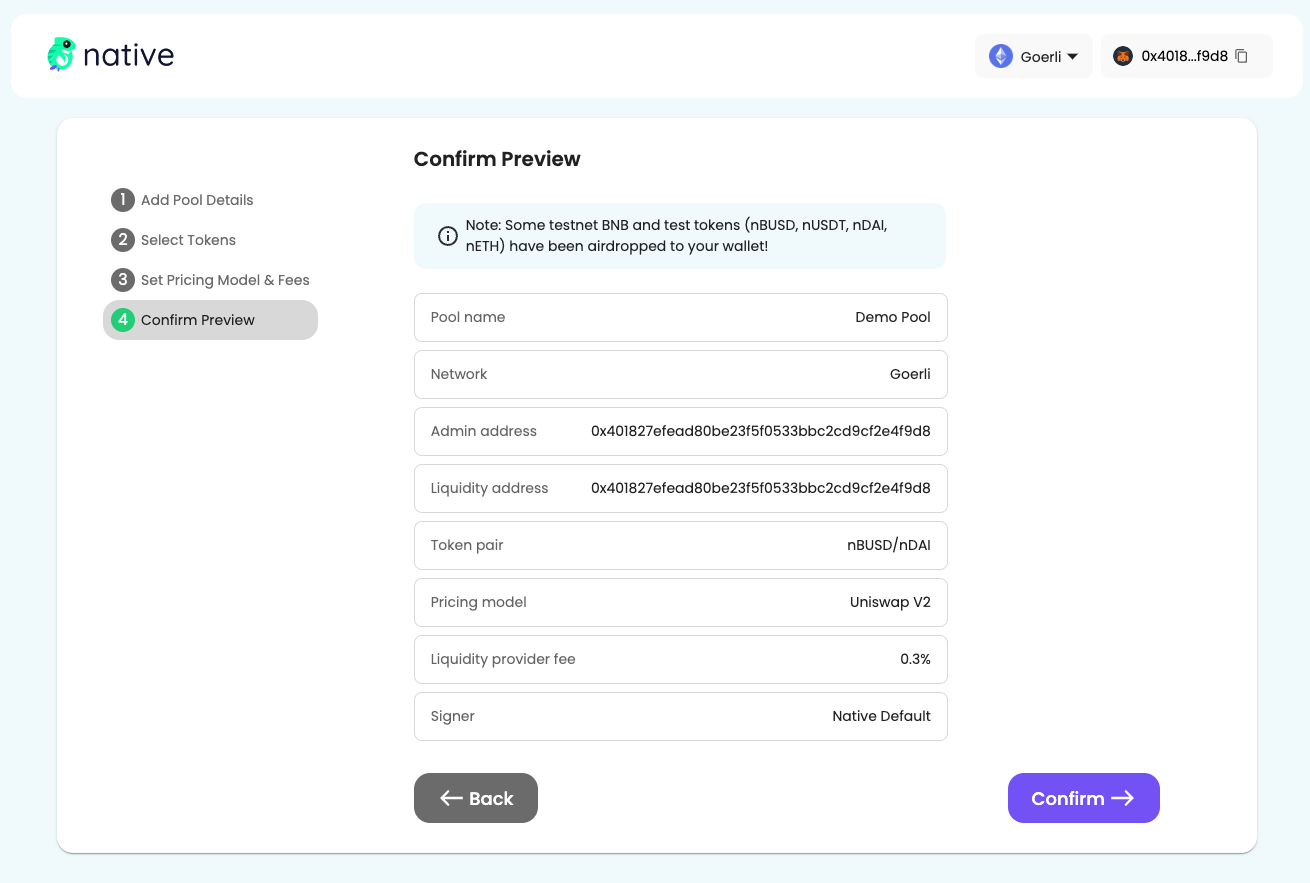This screenshot has height=883, width=1310.
Task: Click the Token pair nBUSD/nDAI row
Action: (680, 545)
